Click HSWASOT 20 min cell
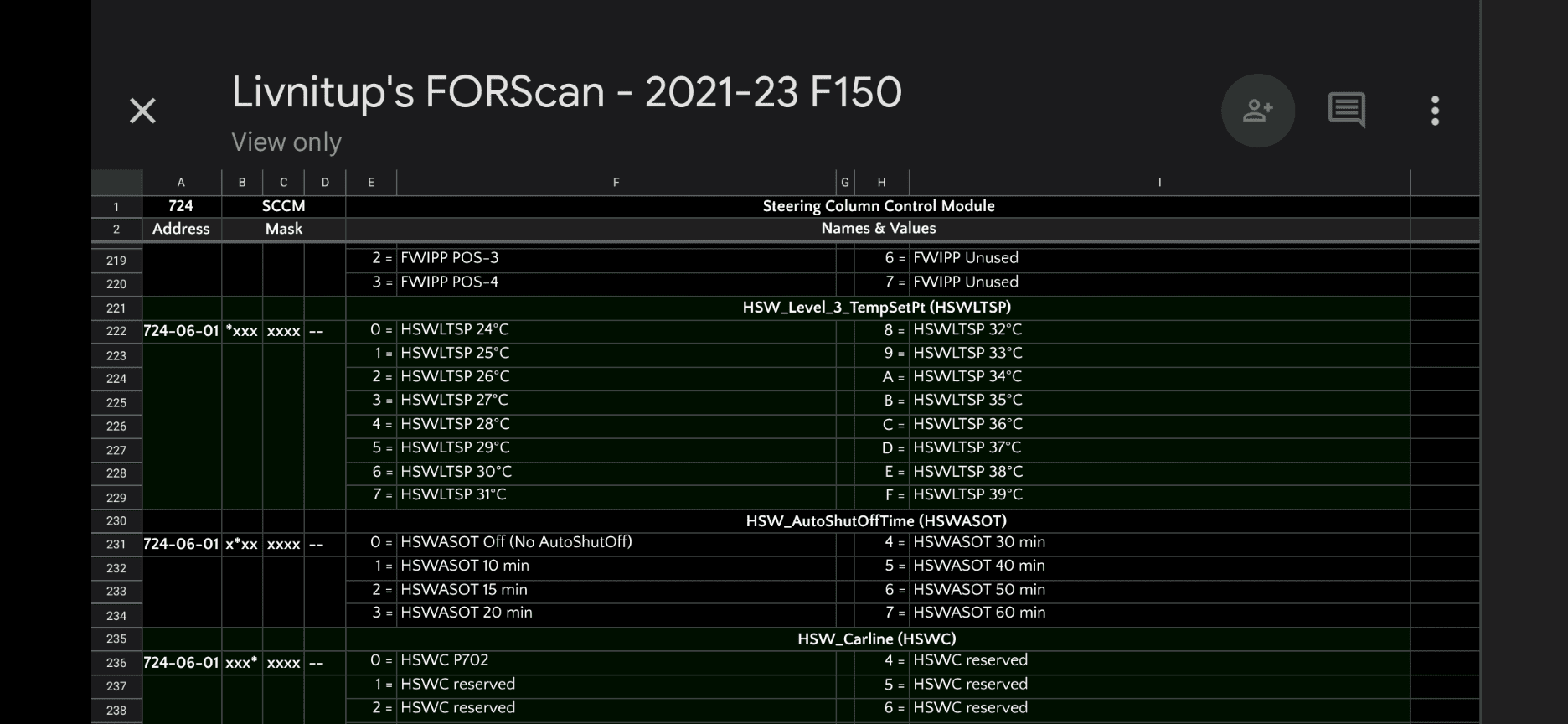Image resolution: width=1568 pixels, height=724 pixels. (616, 613)
